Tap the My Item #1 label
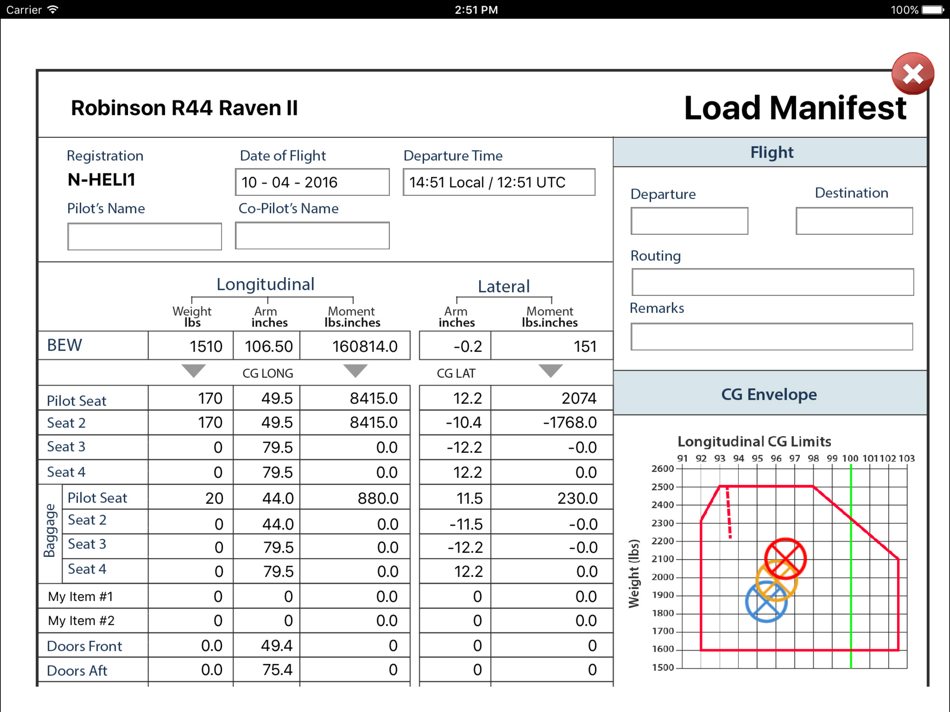Viewport: 950px width, 712px height. (81, 596)
